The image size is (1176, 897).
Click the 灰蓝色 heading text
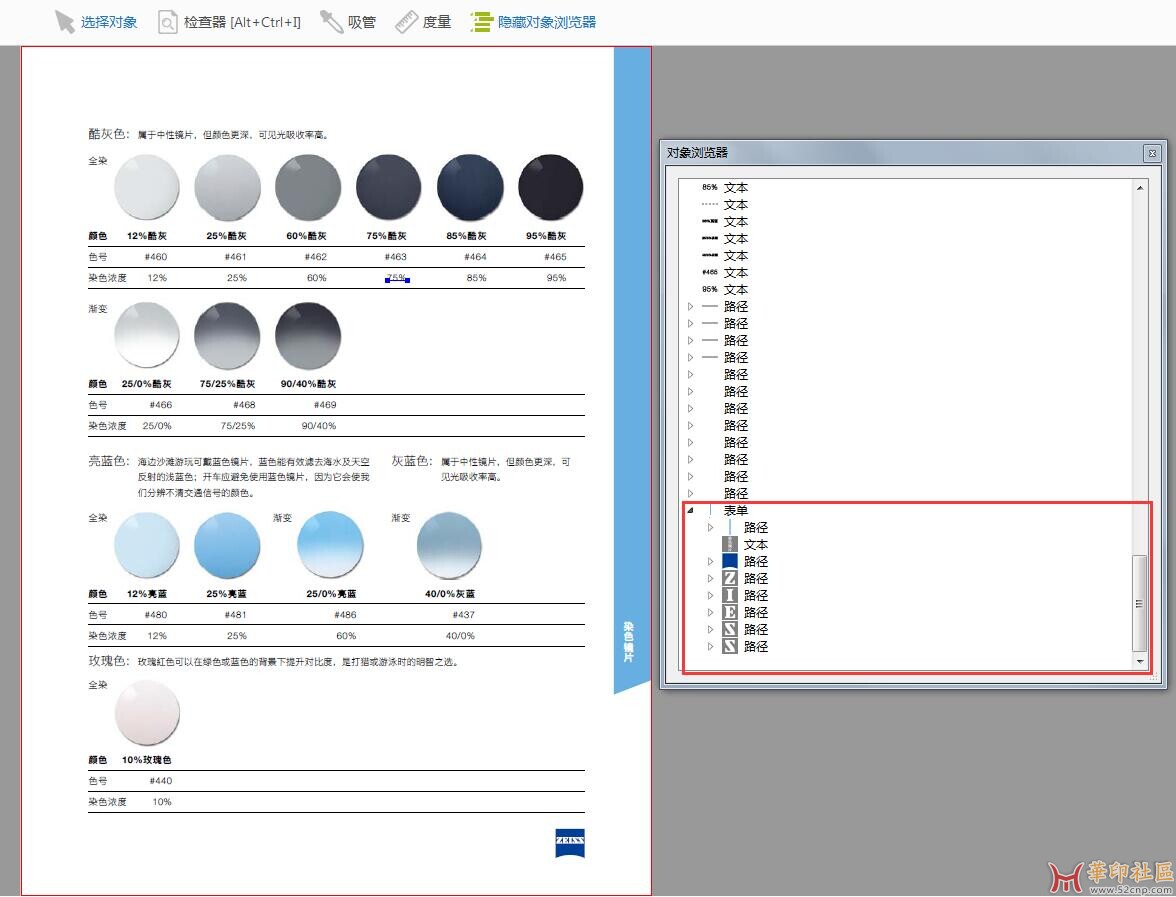pos(412,460)
